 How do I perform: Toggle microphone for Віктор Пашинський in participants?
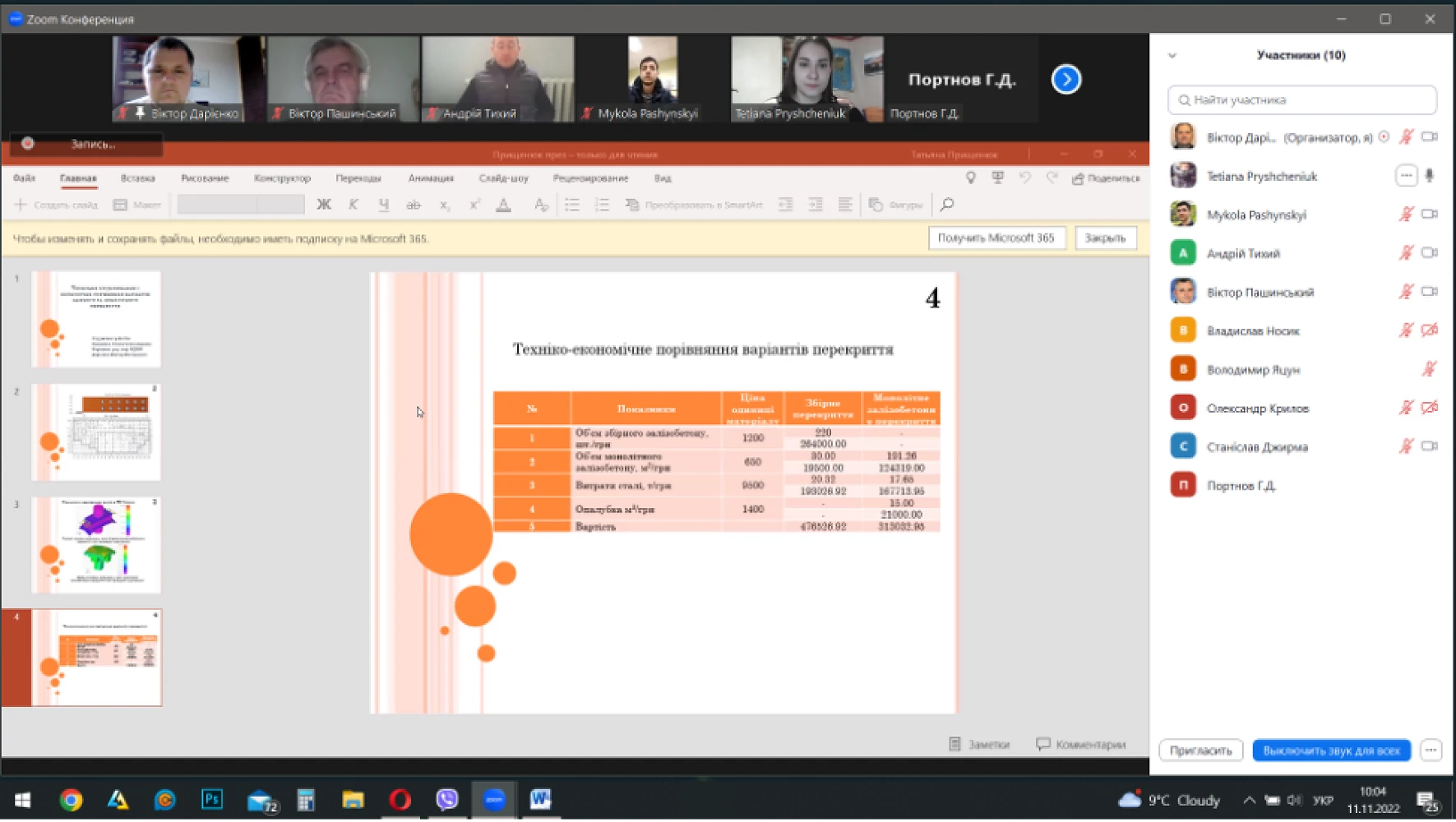[1407, 292]
